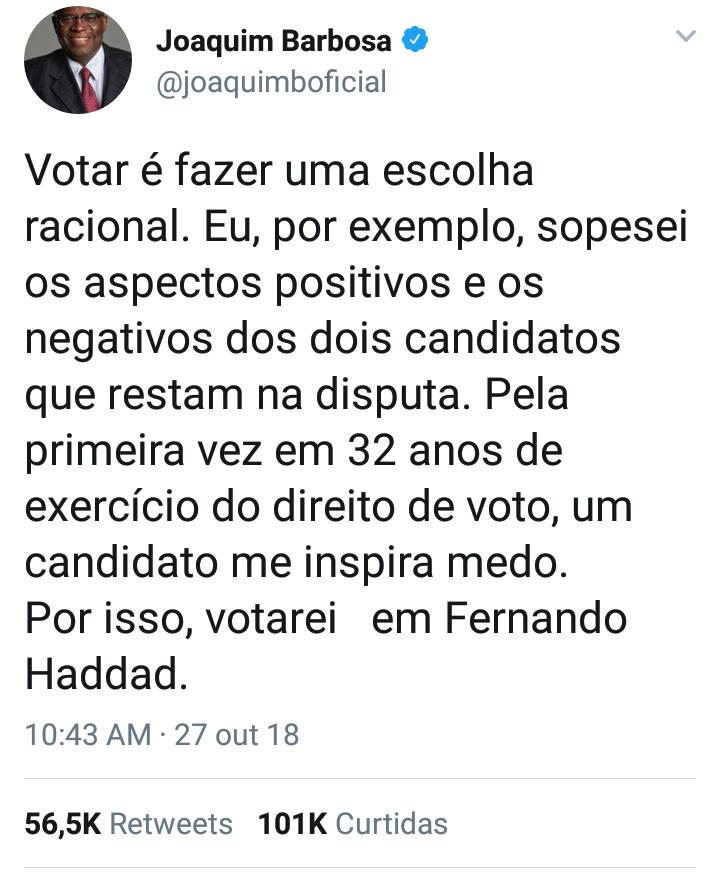The image size is (720, 888).
Task: Click the phrase "candidato me inspira medo"
Action: click(x=295, y=563)
